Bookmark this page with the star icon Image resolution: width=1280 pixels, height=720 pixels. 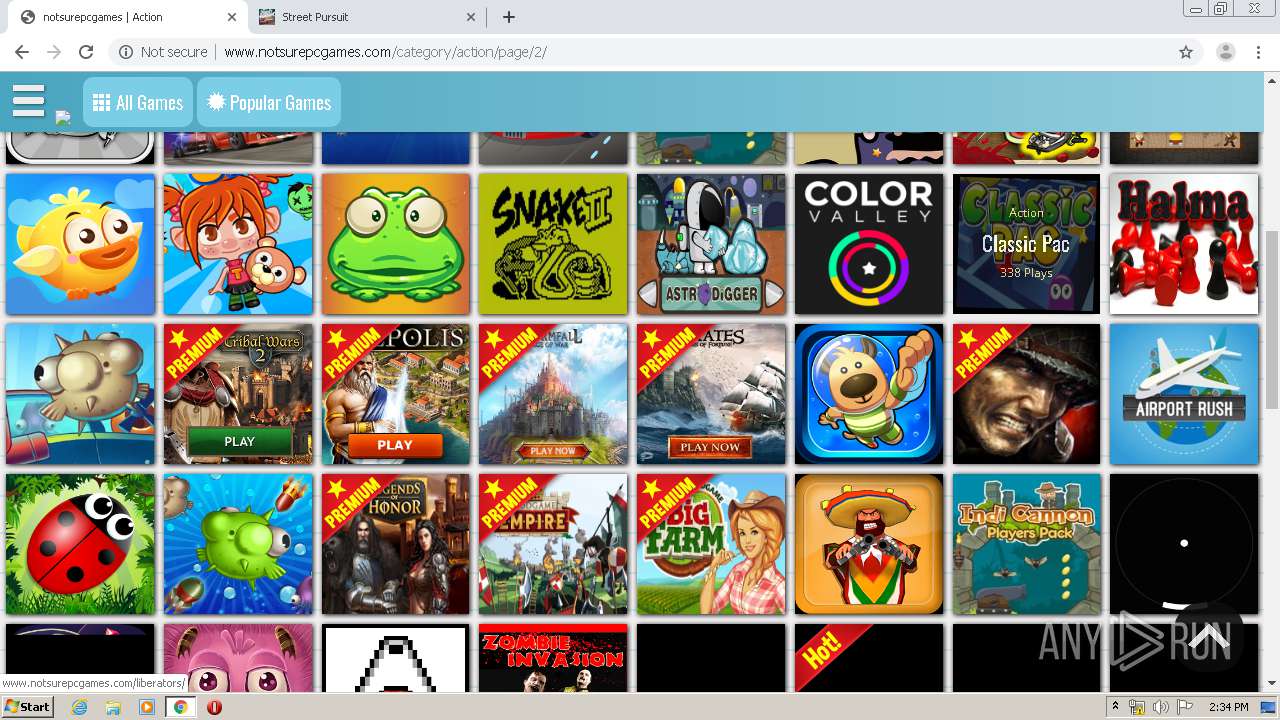pyautogui.click(x=1186, y=52)
